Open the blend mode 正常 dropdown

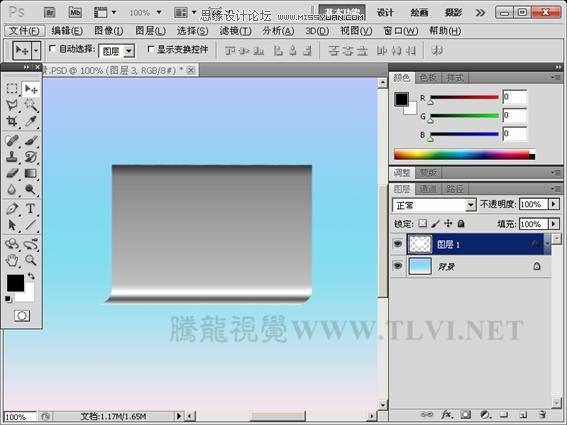(x=470, y=205)
